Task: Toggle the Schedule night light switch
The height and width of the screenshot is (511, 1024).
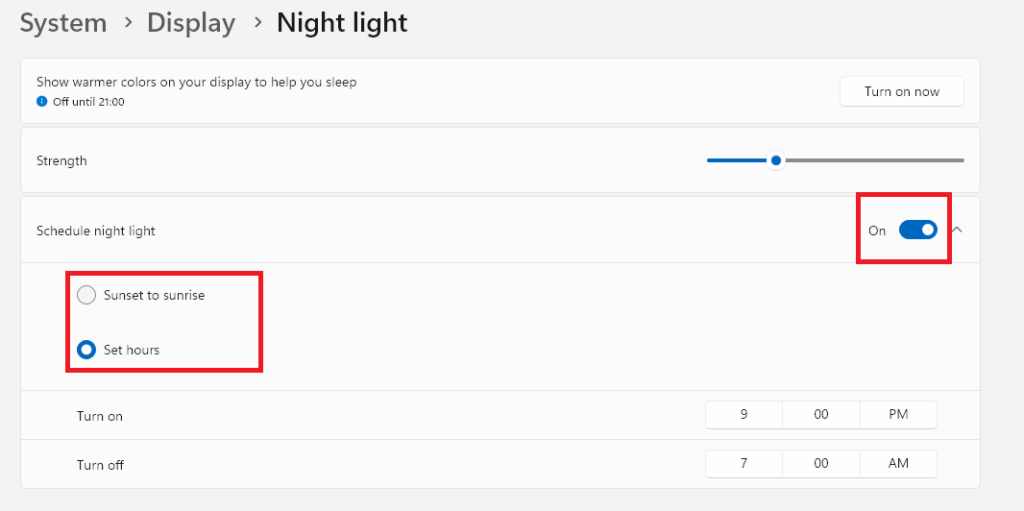Action: [917, 230]
